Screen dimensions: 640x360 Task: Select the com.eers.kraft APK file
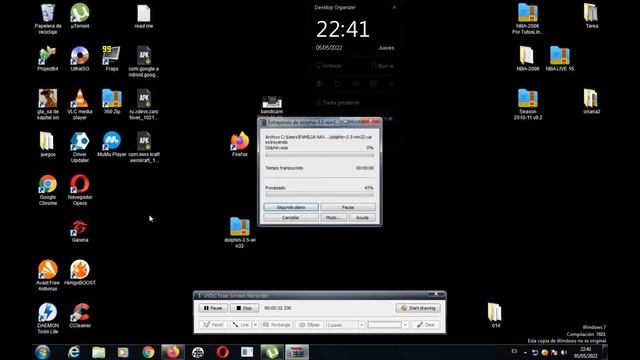pyautogui.click(x=144, y=147)
